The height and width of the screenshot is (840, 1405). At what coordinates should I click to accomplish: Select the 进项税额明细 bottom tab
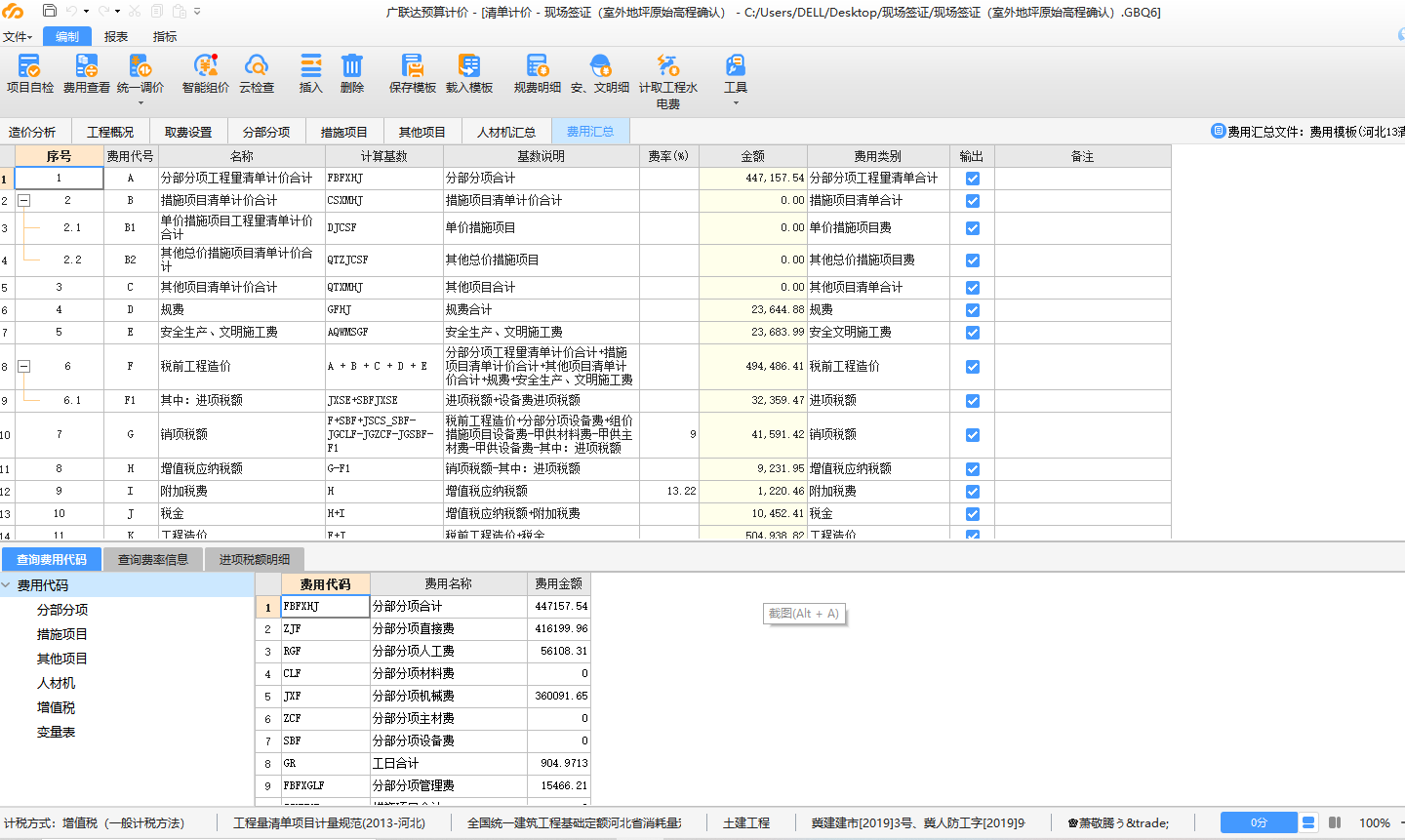coord(255,559)
